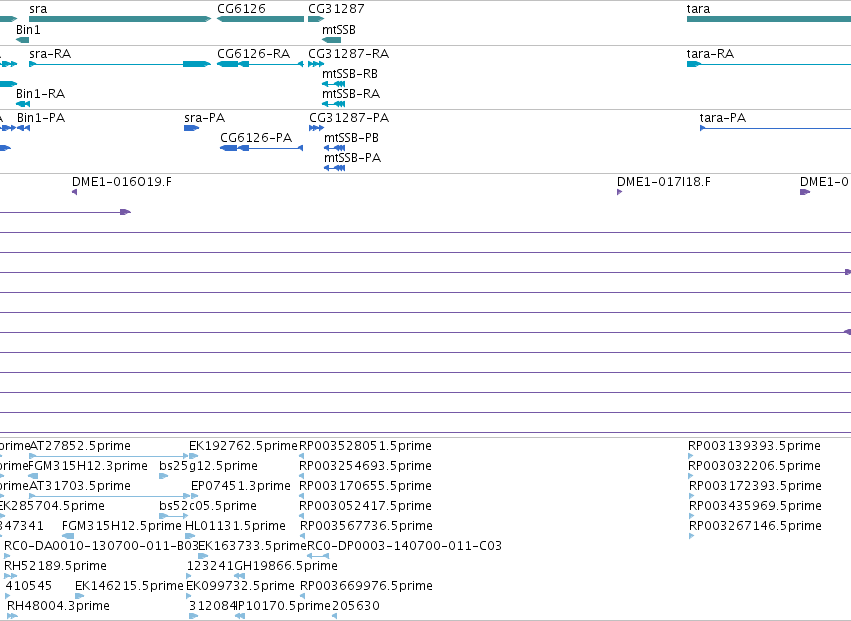The width and height of the screenshot is (851, 621).
Task: Select the CG31287-RA transcript label
Action: click(348, 54)
